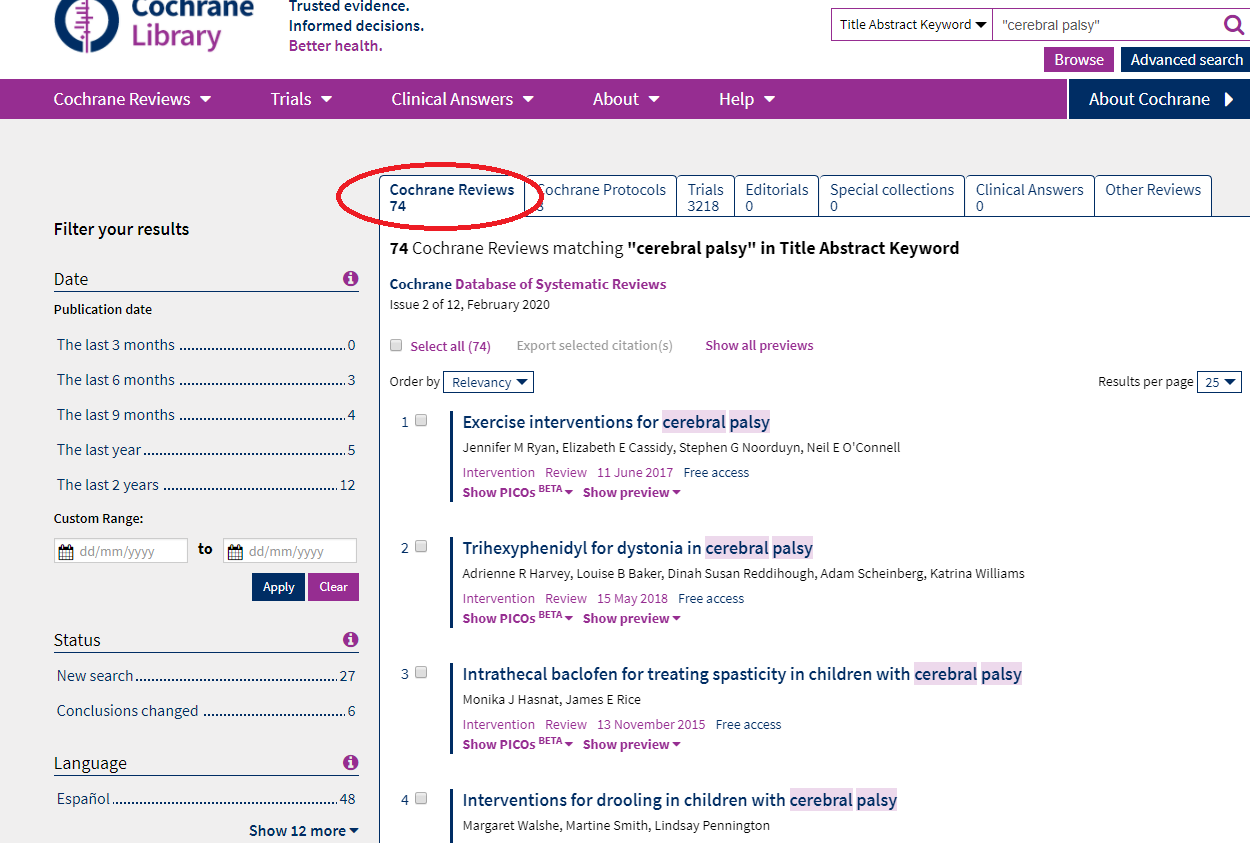The image size is (1250, 843).
Task: Open calendar icon for custom range start date
Action: click(x=66, y=551)
